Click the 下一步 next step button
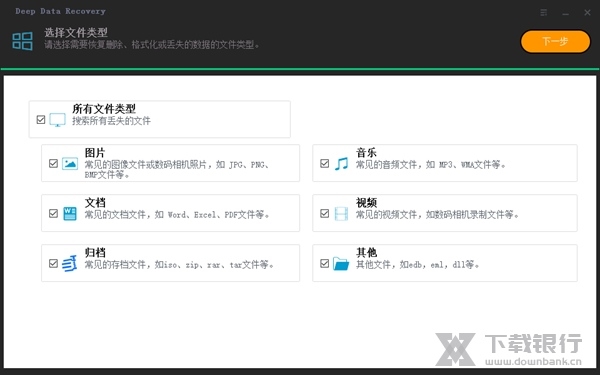The image size is (600, 375). click(x=555, y=41)
